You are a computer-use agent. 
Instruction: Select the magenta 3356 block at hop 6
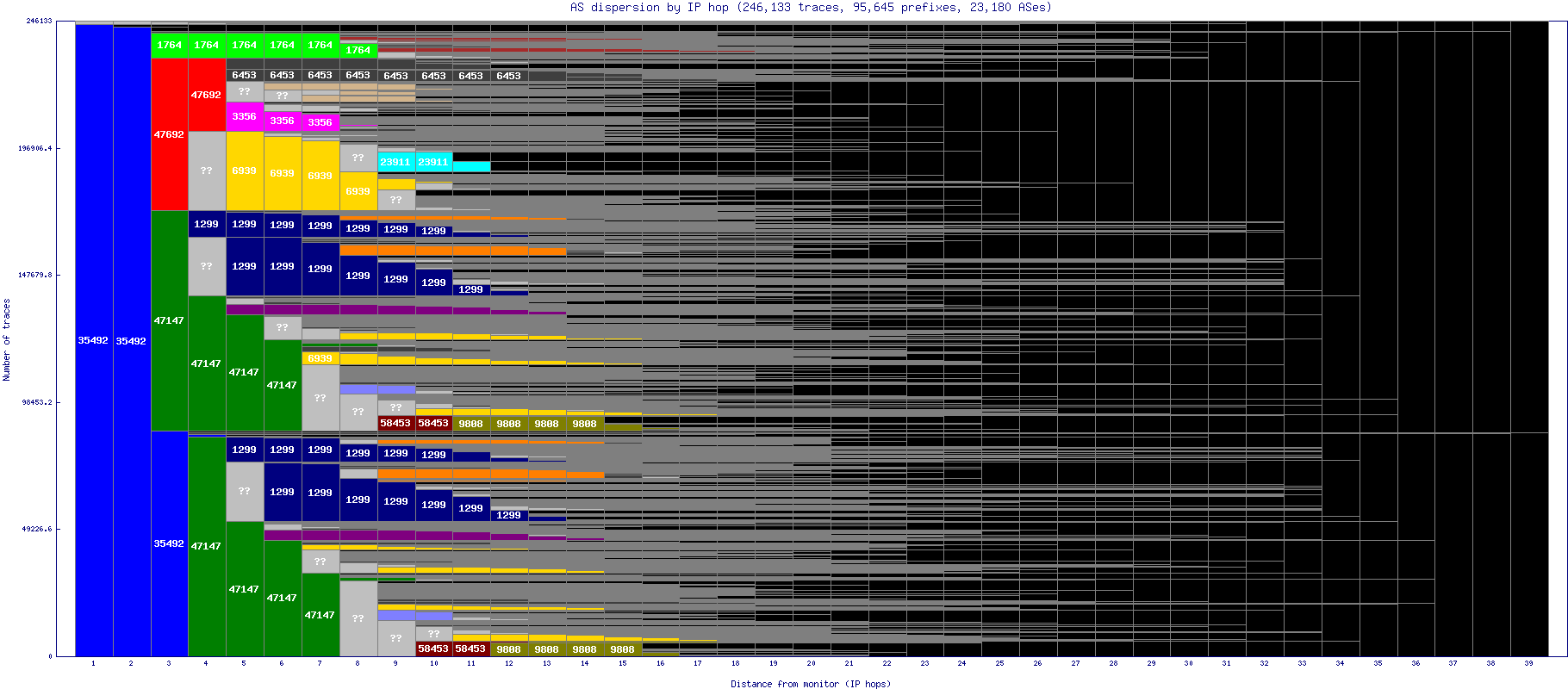click(x=283, y=121)
